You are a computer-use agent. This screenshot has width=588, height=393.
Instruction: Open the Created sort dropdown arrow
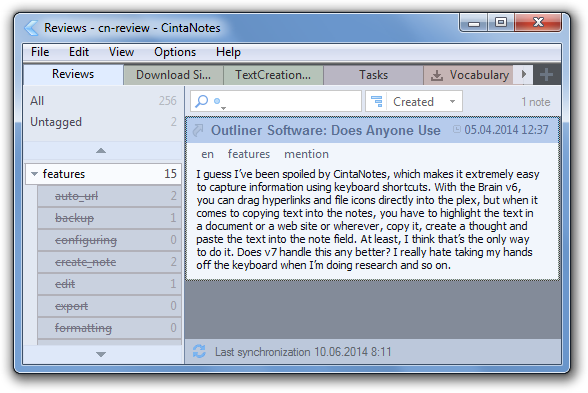coord(452,101)
